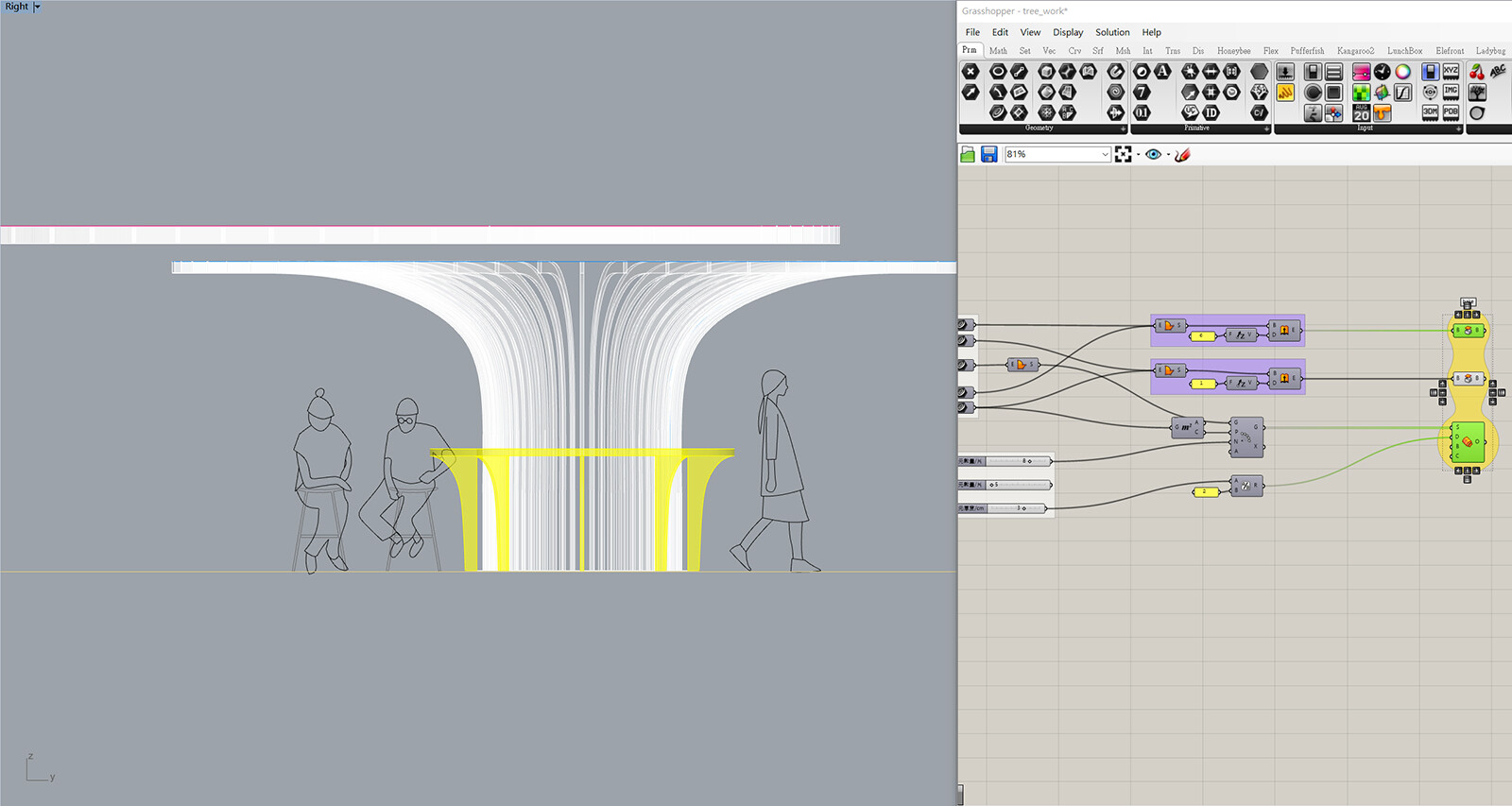The width and height of the screenshot is (1512, 806).
Task: Select the Import Coordinates XYZ icon
Action: click(1451, 72)
